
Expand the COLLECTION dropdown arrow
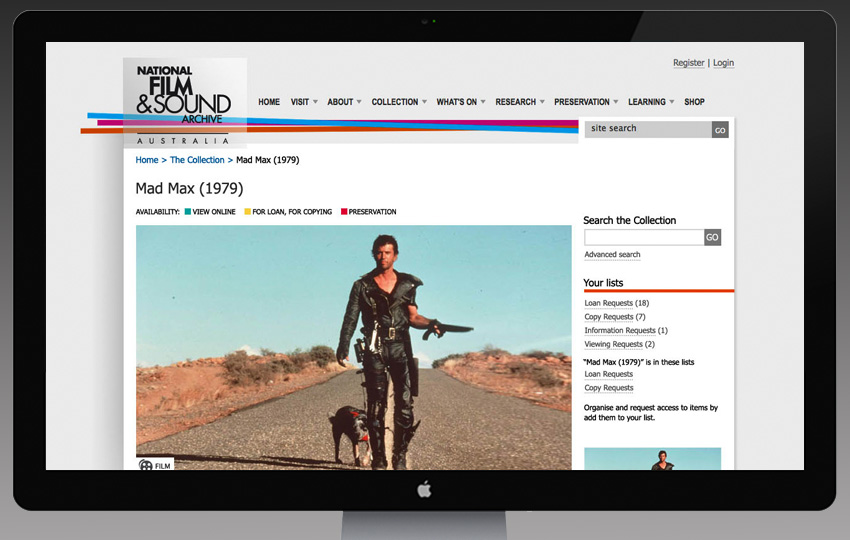424,102
